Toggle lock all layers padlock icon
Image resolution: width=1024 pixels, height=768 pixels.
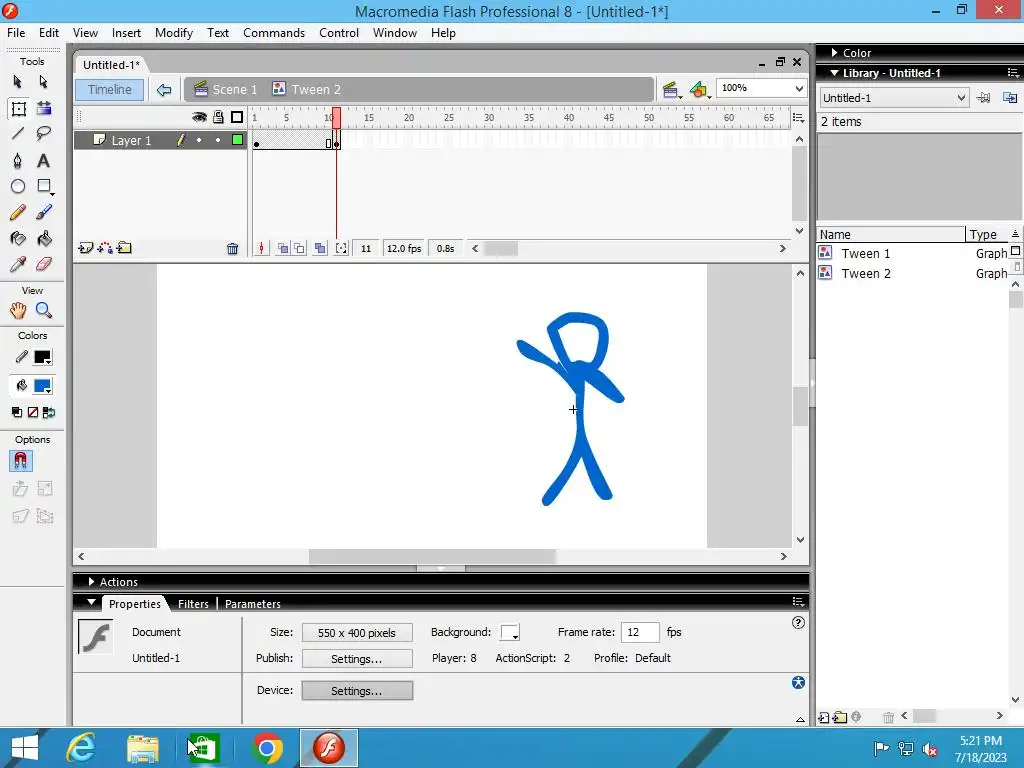tap(218, 117)
